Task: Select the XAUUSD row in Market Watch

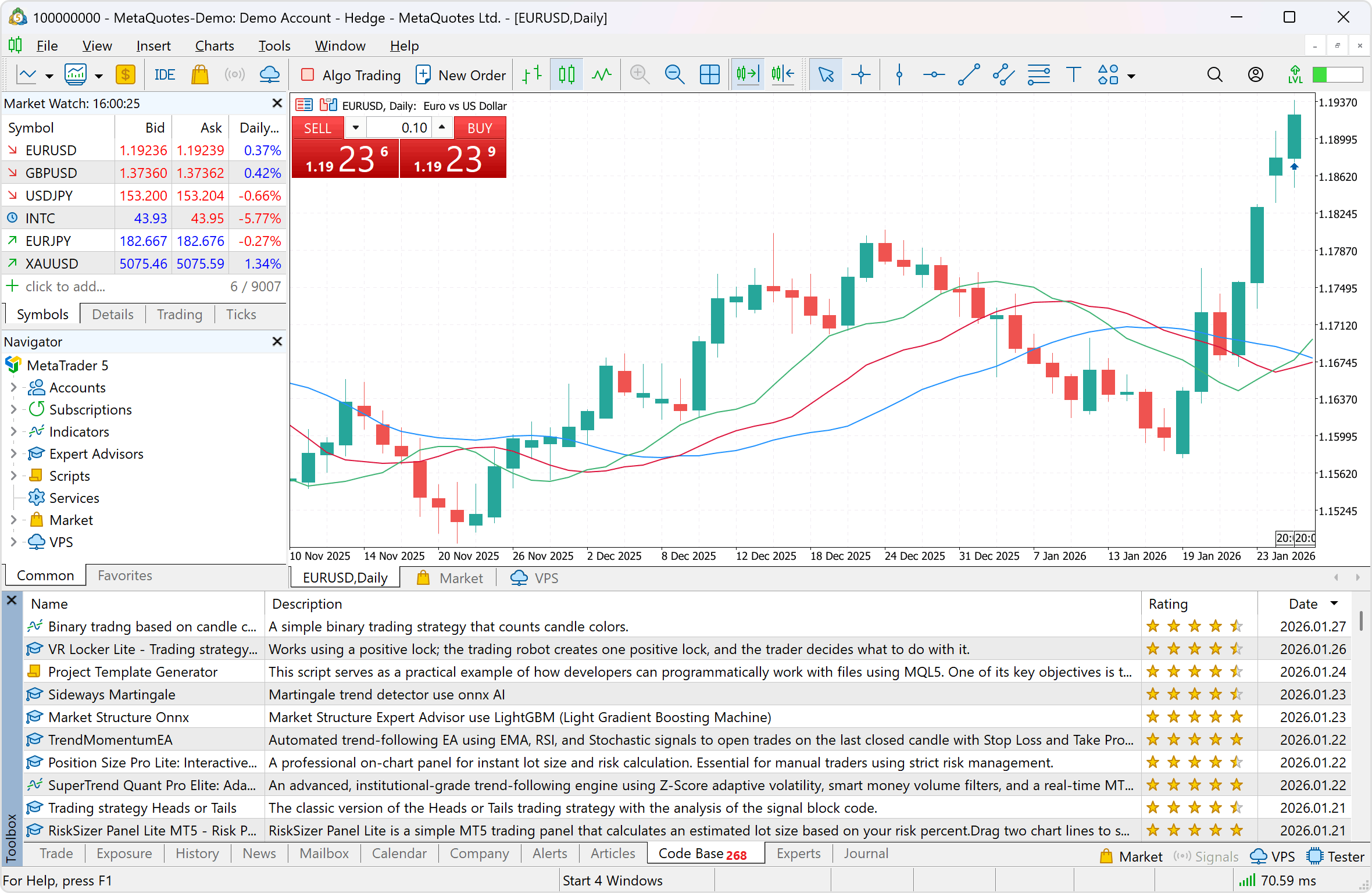Action: [x=144, y=264]
